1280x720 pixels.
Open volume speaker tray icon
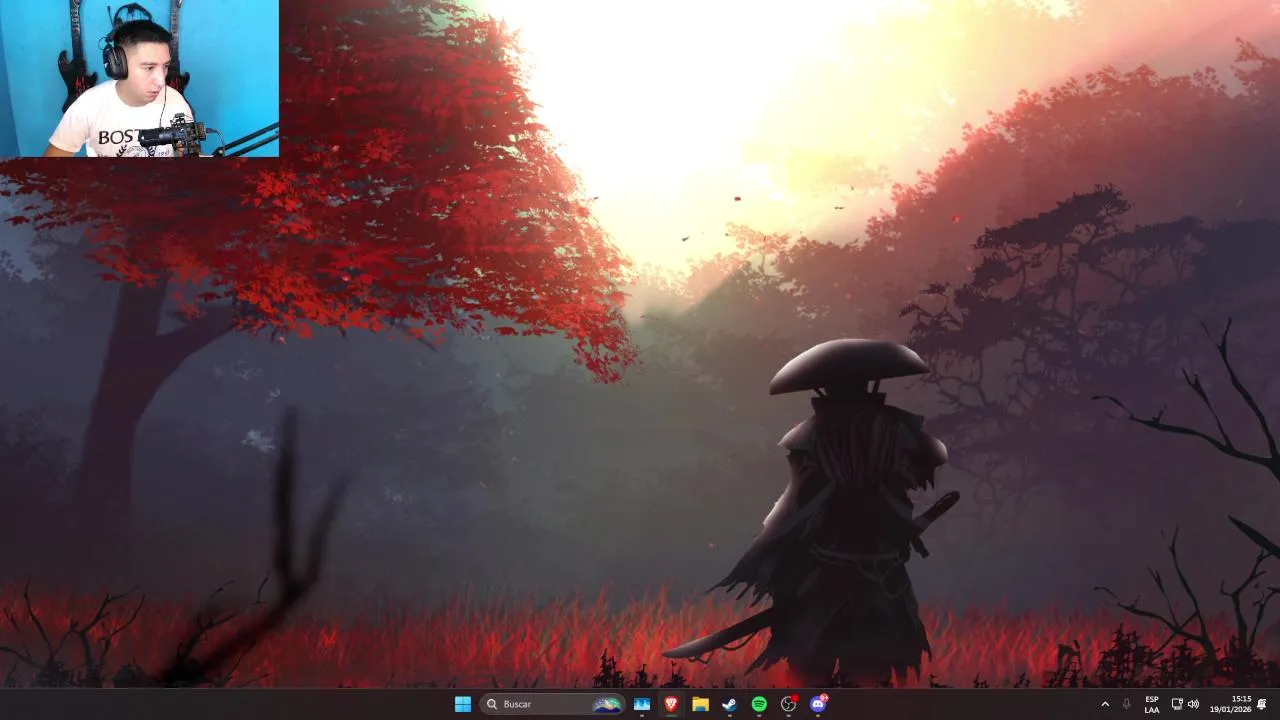pyautogui.click(x=1193, y=704)
